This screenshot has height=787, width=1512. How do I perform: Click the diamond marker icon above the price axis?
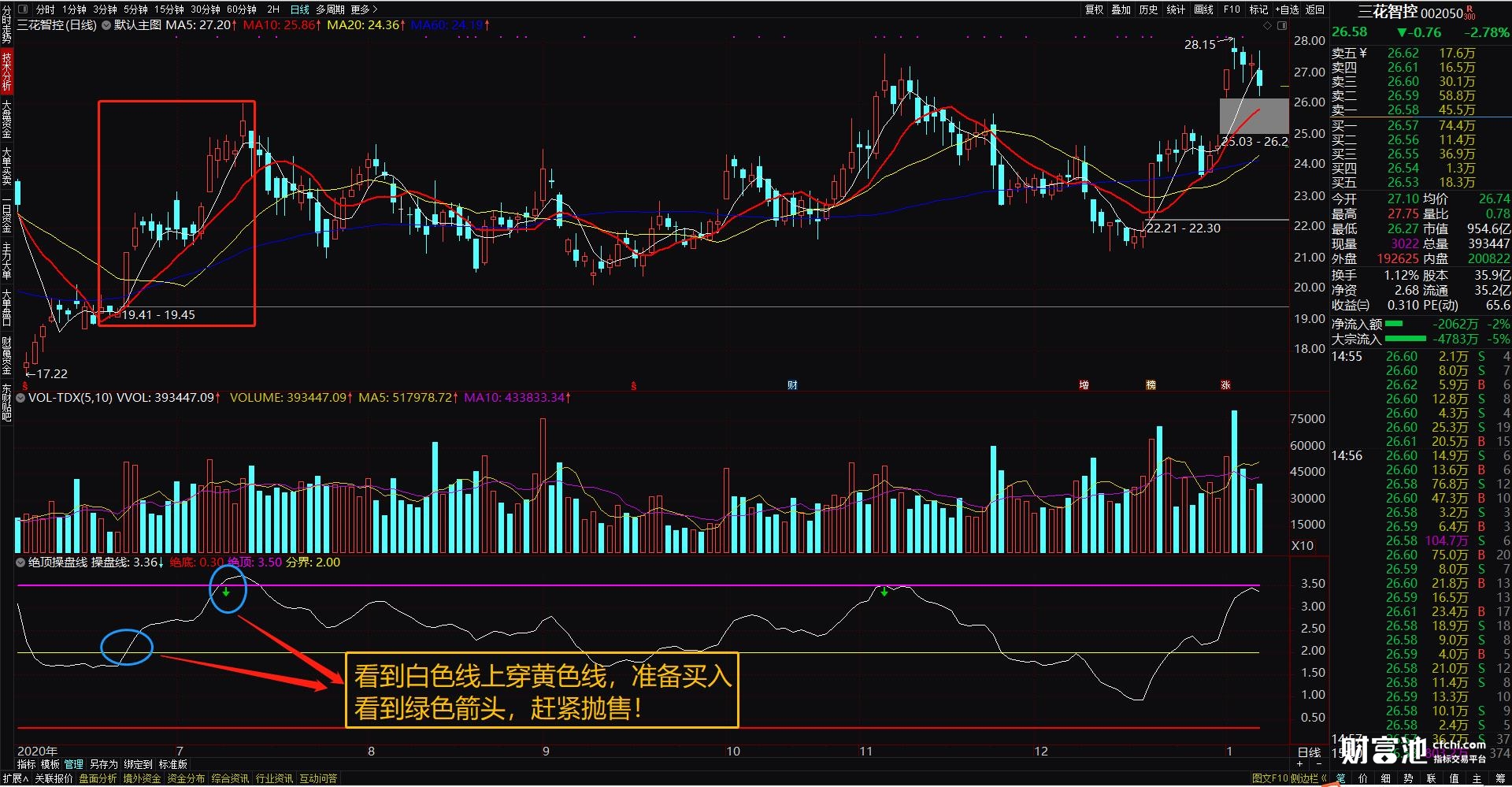tap(1267, 25)
